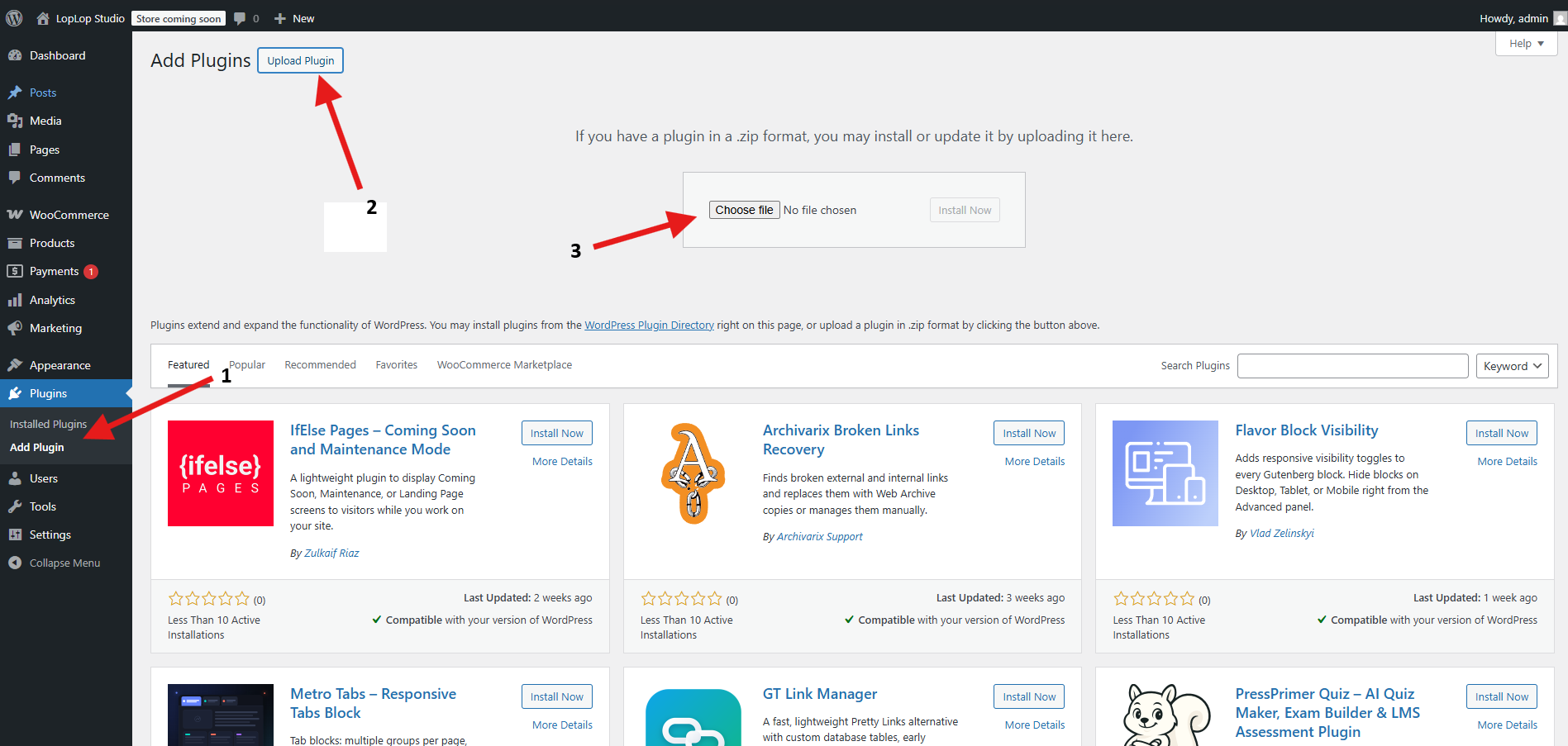Open the New item menu in admin bar
This screenshot has width=1568, height=746.
[293, 17]
